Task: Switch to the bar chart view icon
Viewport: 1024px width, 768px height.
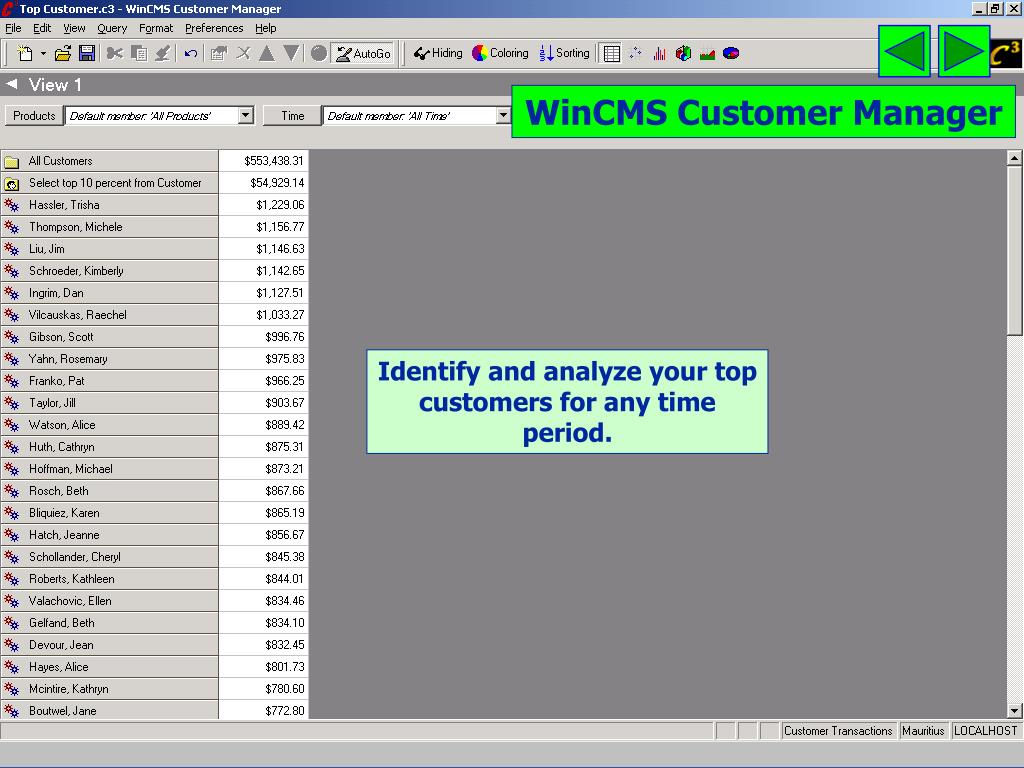Action: click(x=660, y=54)
